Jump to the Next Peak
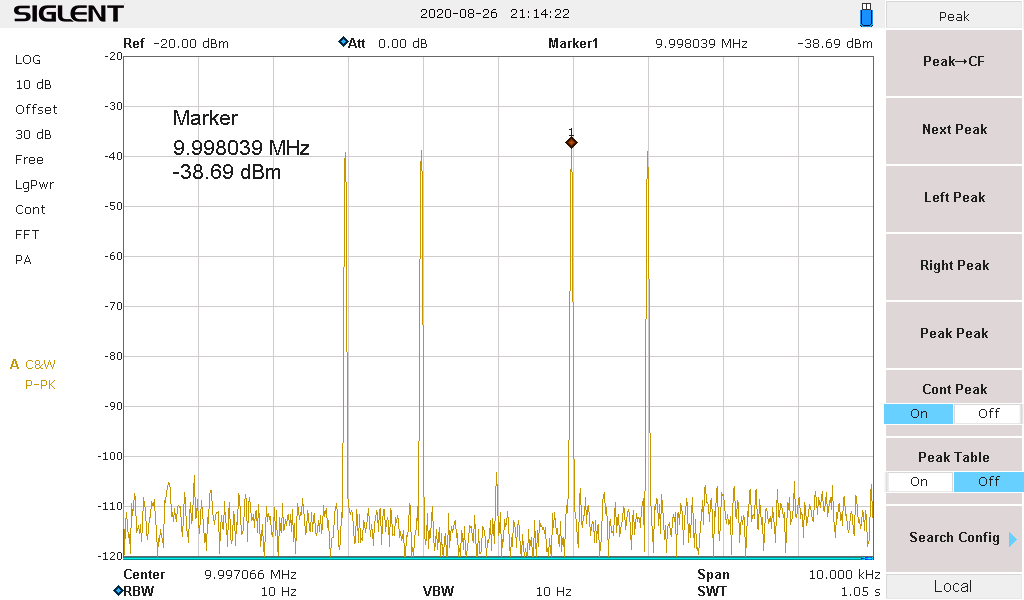This screenshot has height=600, width=1024. (x=954, y=129)
